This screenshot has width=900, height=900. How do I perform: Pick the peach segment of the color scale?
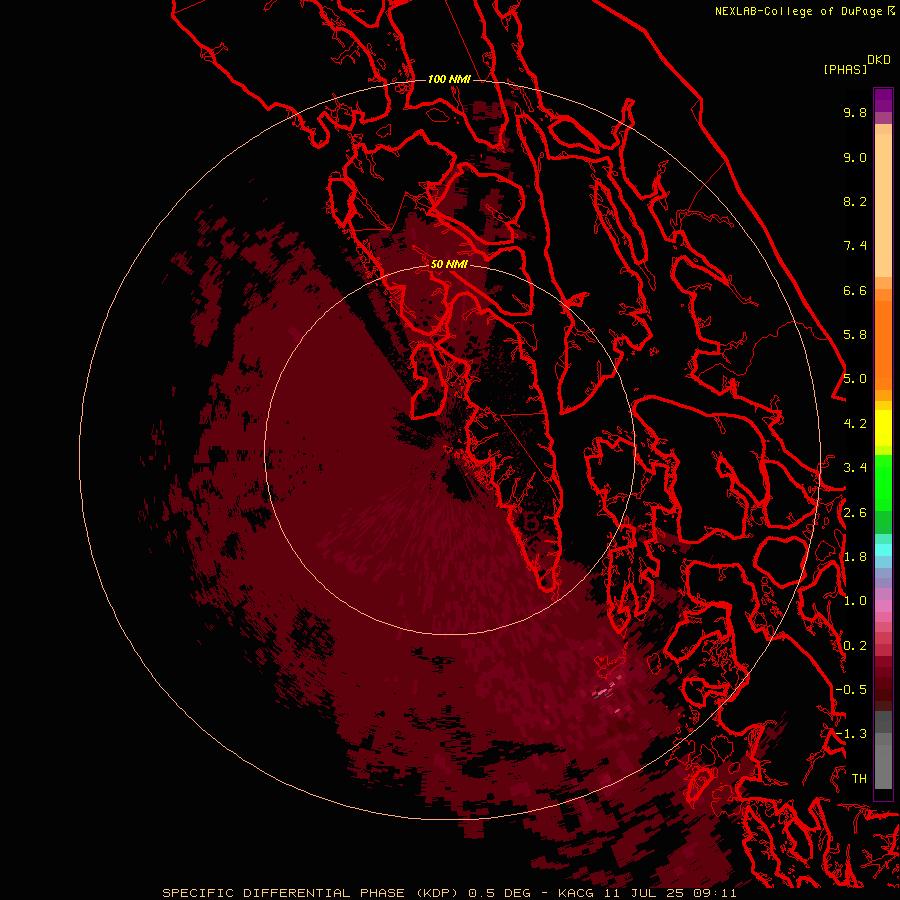point(883,205)
